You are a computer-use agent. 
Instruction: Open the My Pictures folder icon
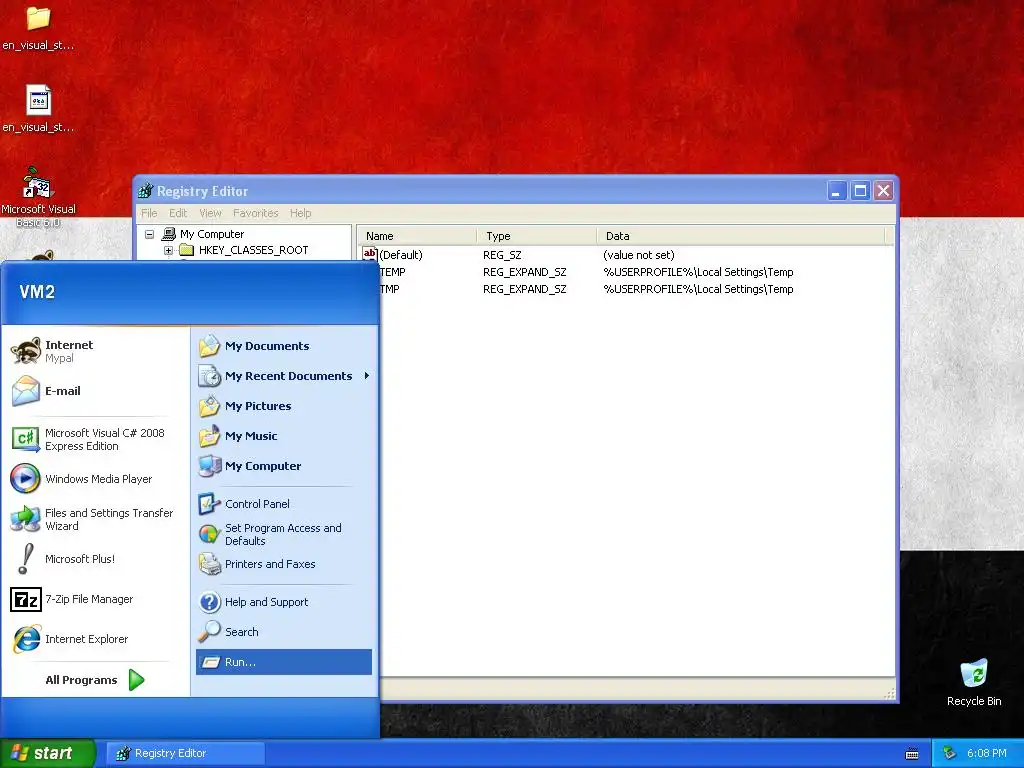(x=210, y=406)
